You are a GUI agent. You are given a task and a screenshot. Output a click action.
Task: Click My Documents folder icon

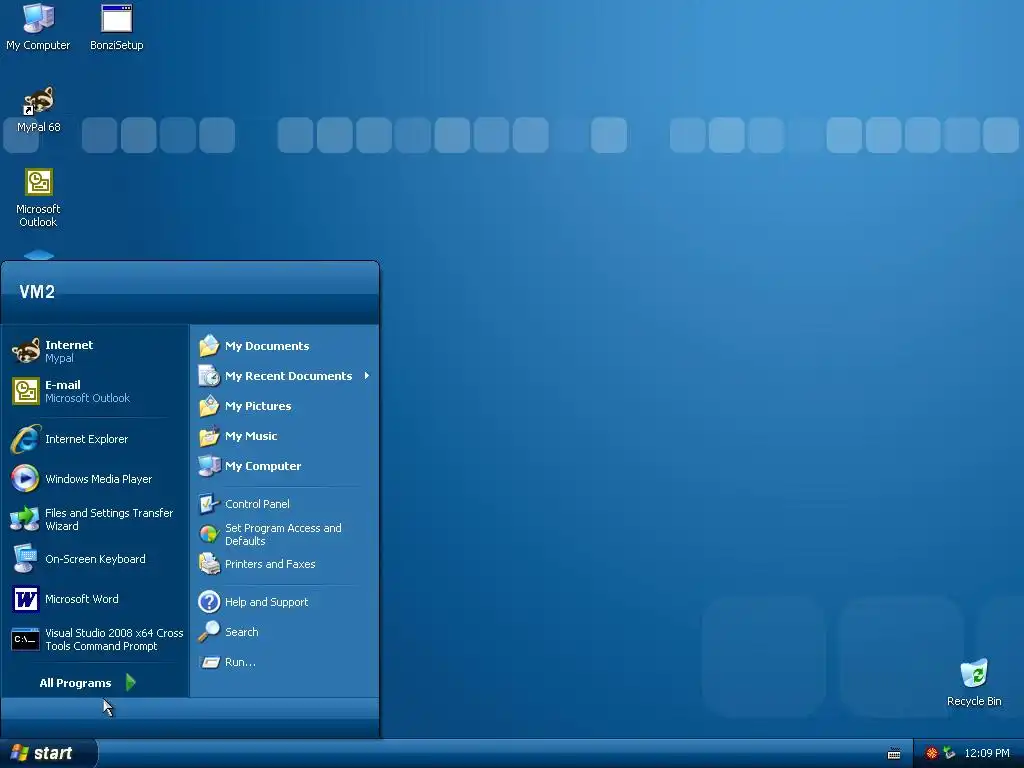coord(209,345)
